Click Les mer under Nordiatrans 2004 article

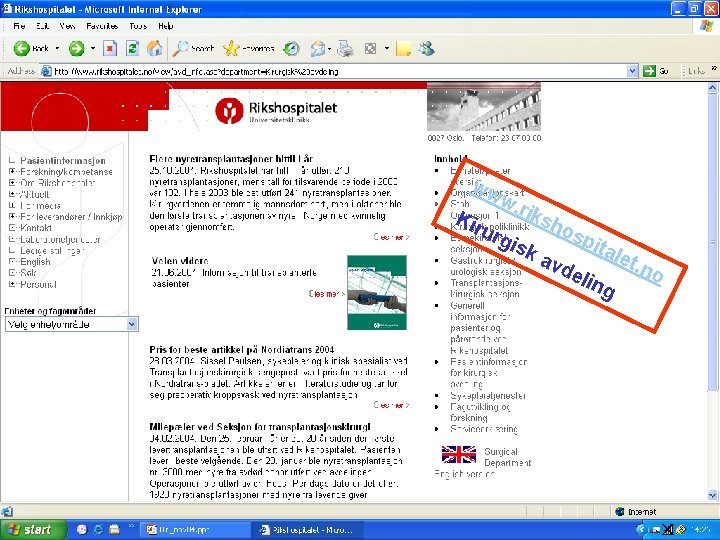[391, 405]
